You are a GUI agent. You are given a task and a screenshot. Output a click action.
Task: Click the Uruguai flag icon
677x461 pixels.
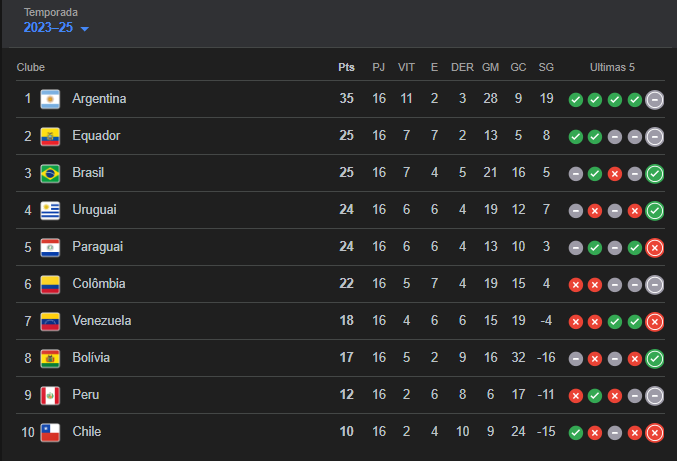tap(51, 210)
